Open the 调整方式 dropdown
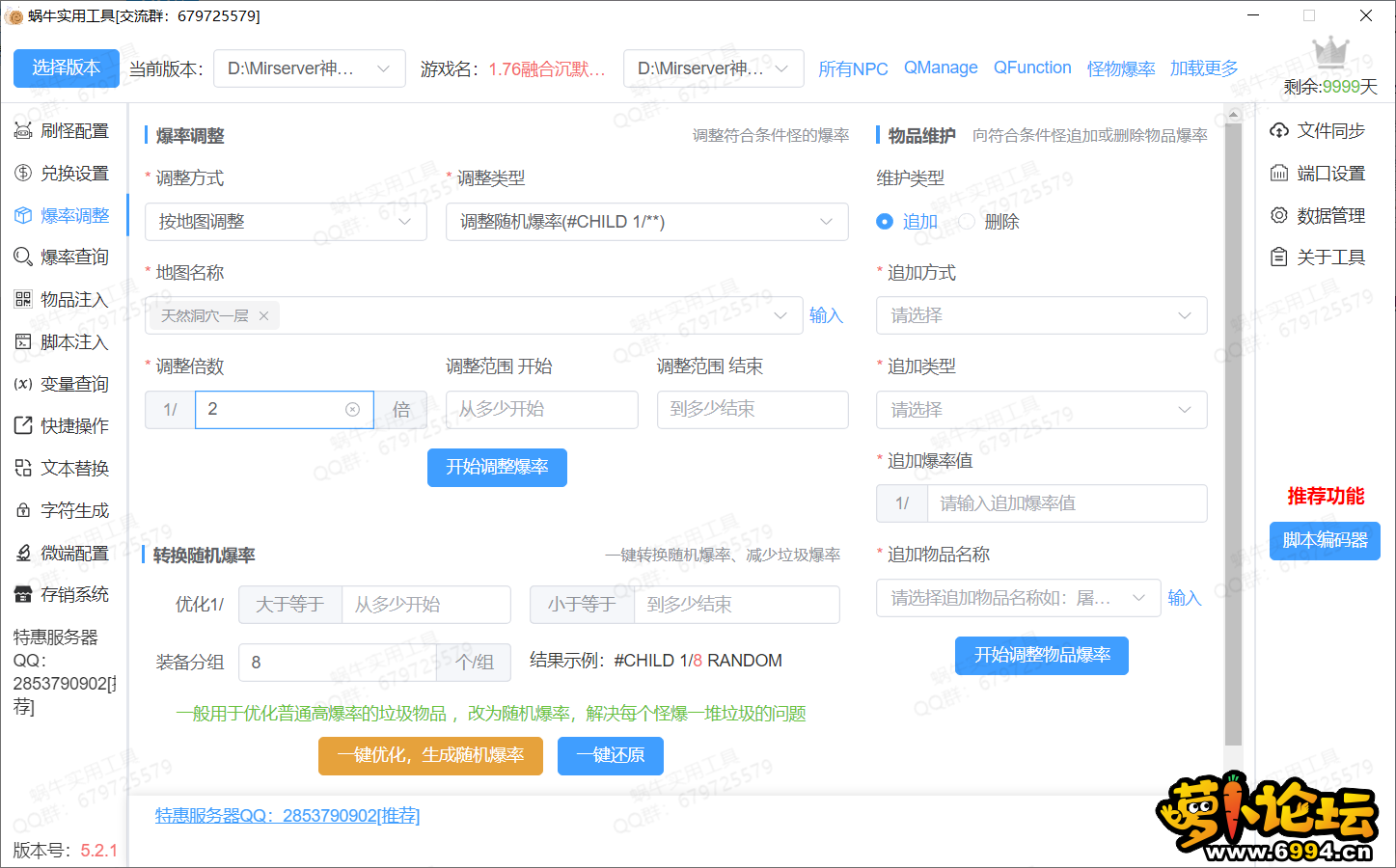Screen dimensions: 1396x868 point(286,222)
